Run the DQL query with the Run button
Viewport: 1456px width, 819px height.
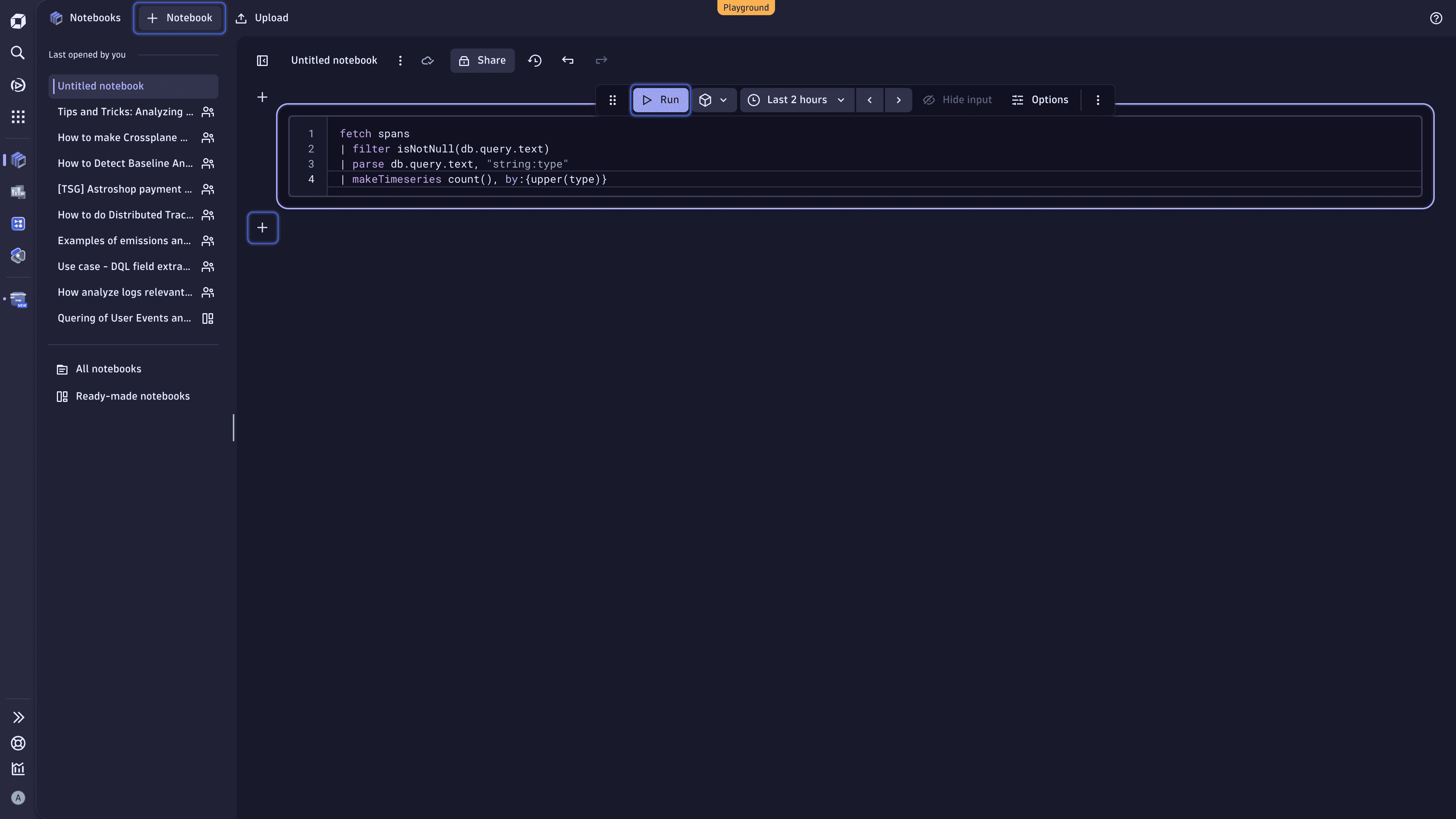pyautogui.click(x=660, y=99)
